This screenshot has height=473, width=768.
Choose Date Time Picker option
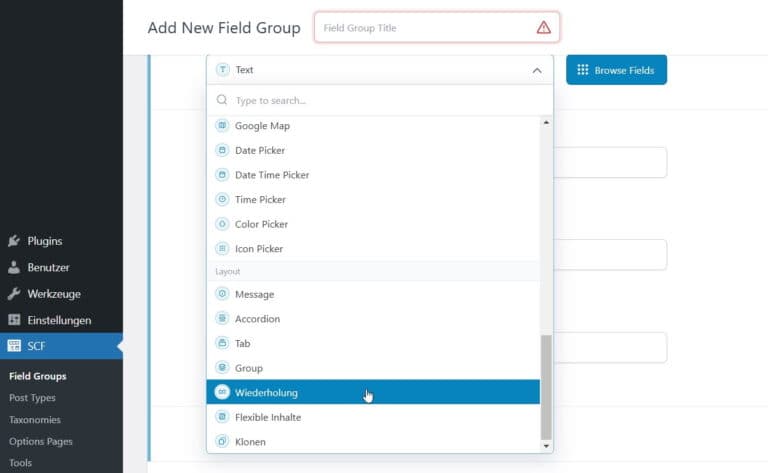tap(373, 174)
